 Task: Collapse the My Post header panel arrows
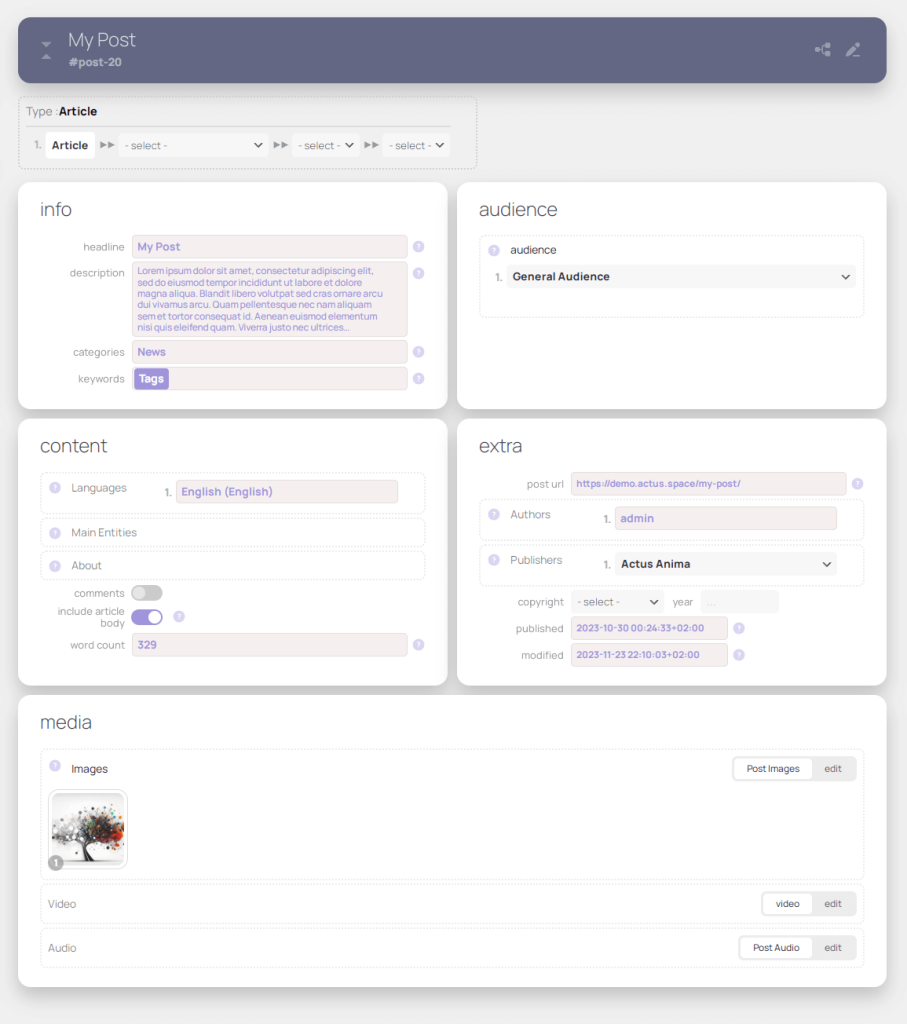(x=46, y=50)
